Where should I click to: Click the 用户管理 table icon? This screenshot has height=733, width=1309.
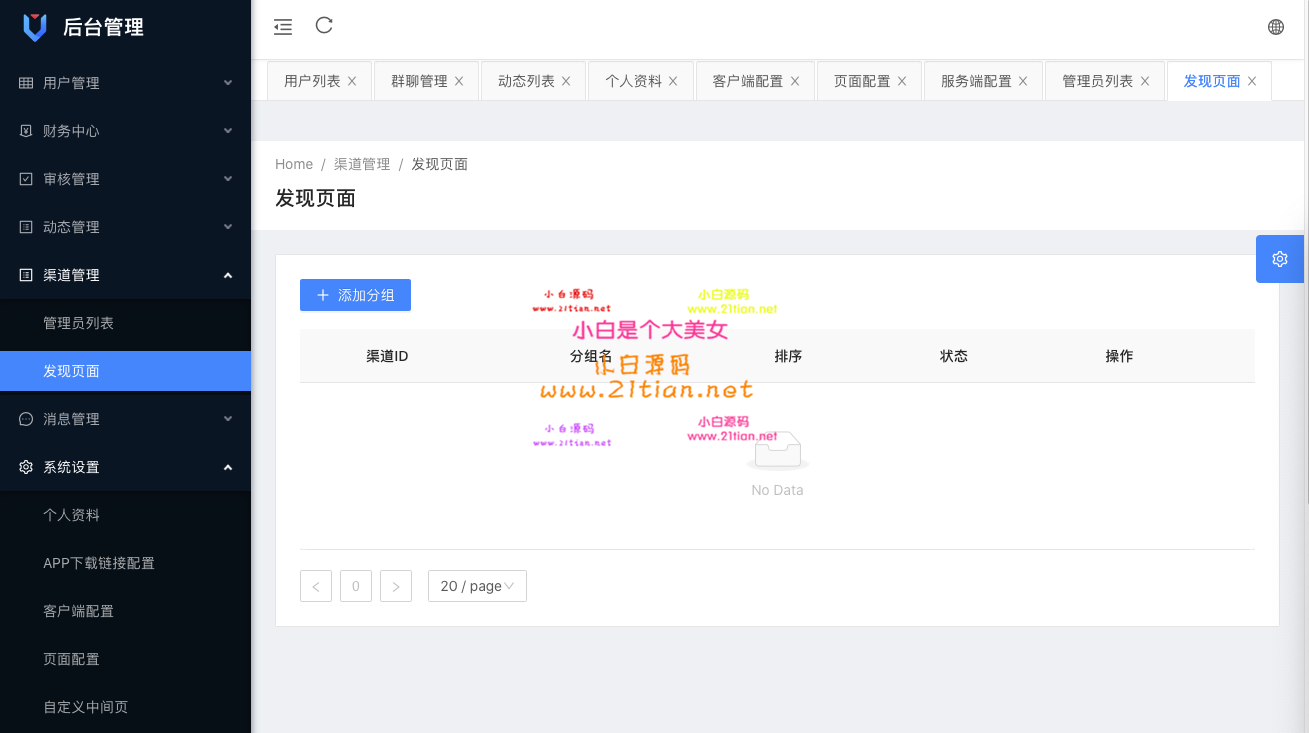click(26, 83)
